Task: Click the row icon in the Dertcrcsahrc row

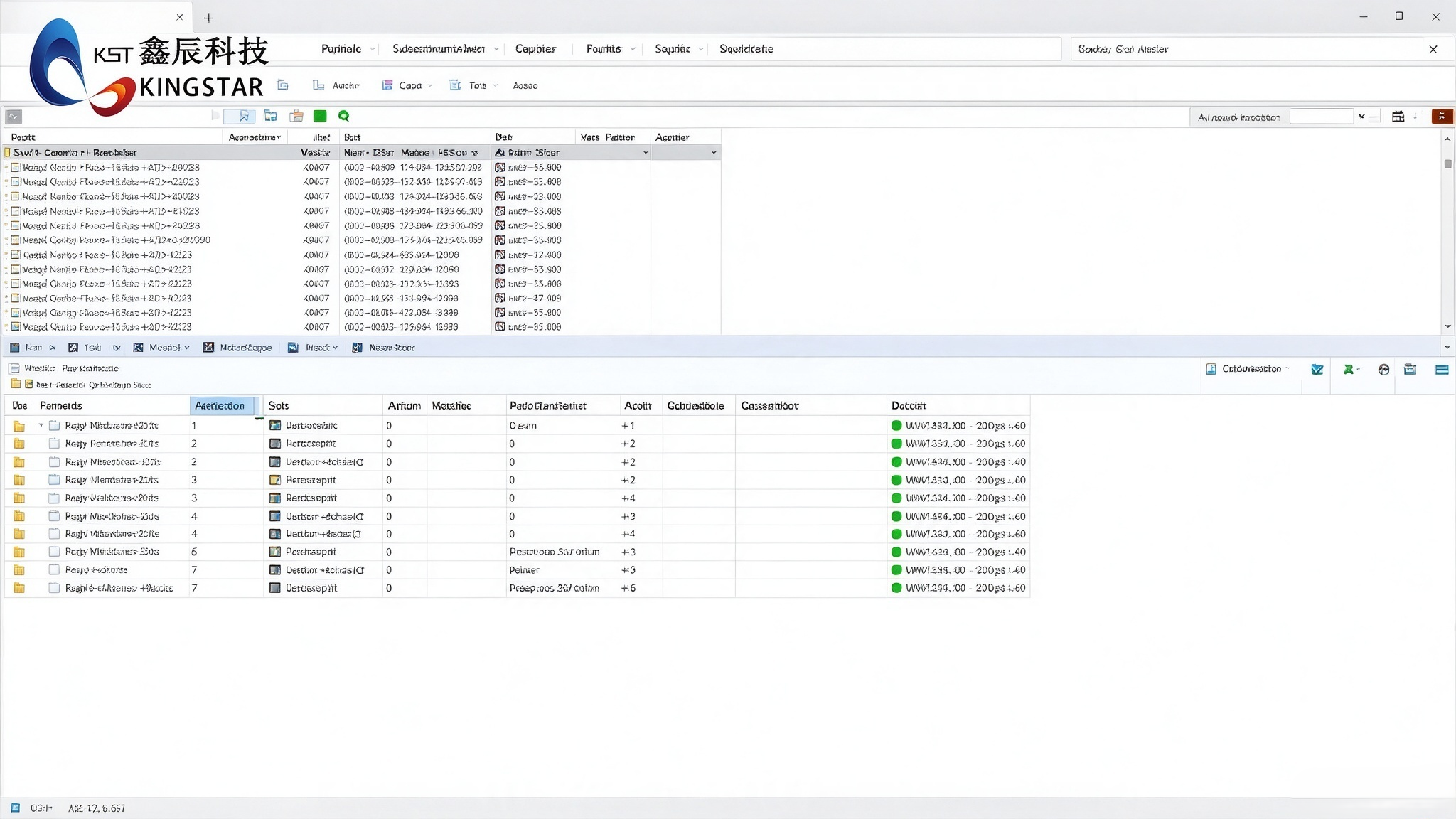Action: click(275, 425)
